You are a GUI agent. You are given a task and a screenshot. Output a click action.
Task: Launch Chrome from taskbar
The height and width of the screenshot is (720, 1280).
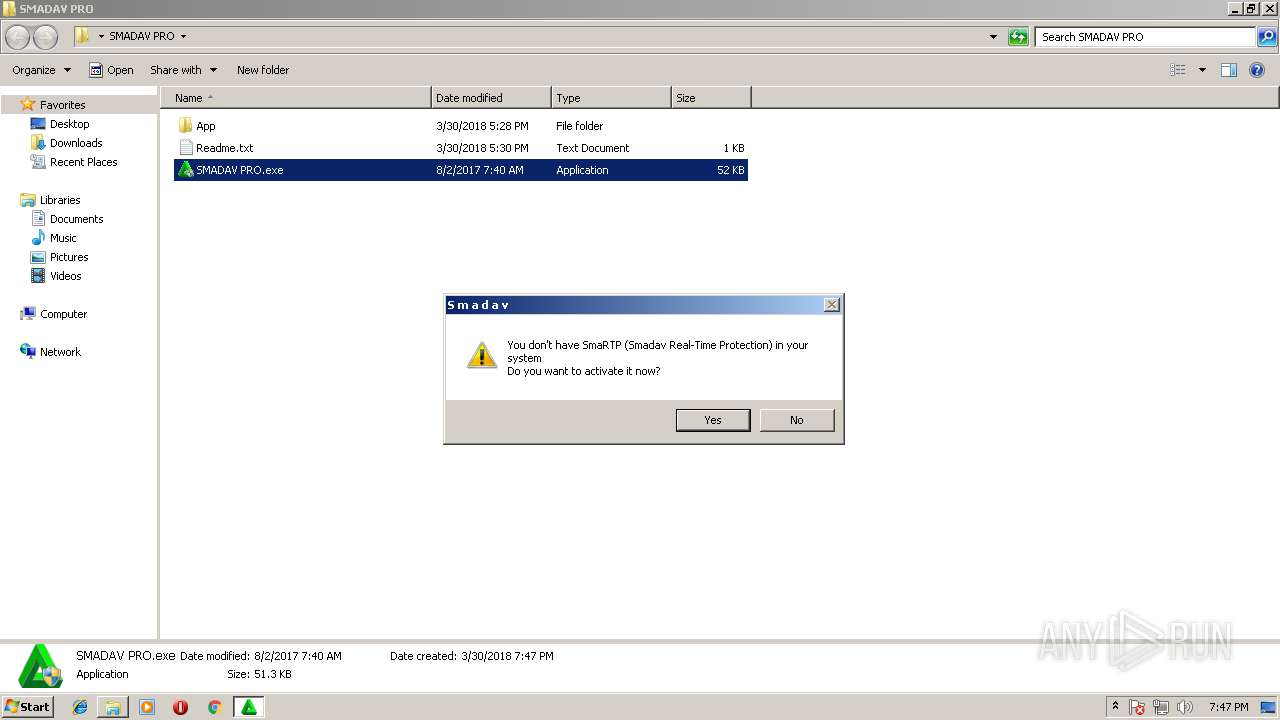click(x=214, y=707)
